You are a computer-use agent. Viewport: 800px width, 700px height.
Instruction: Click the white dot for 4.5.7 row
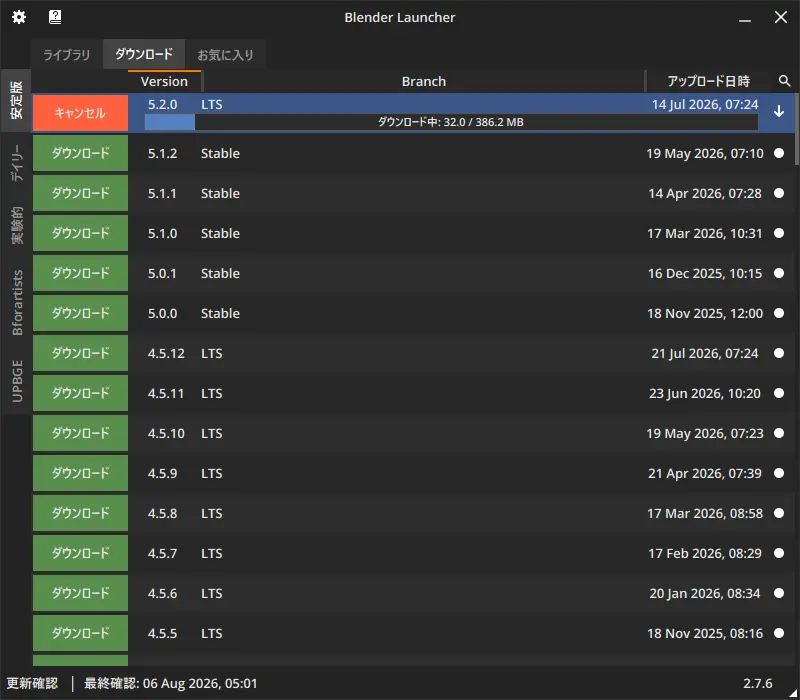[x=779, y=553]
